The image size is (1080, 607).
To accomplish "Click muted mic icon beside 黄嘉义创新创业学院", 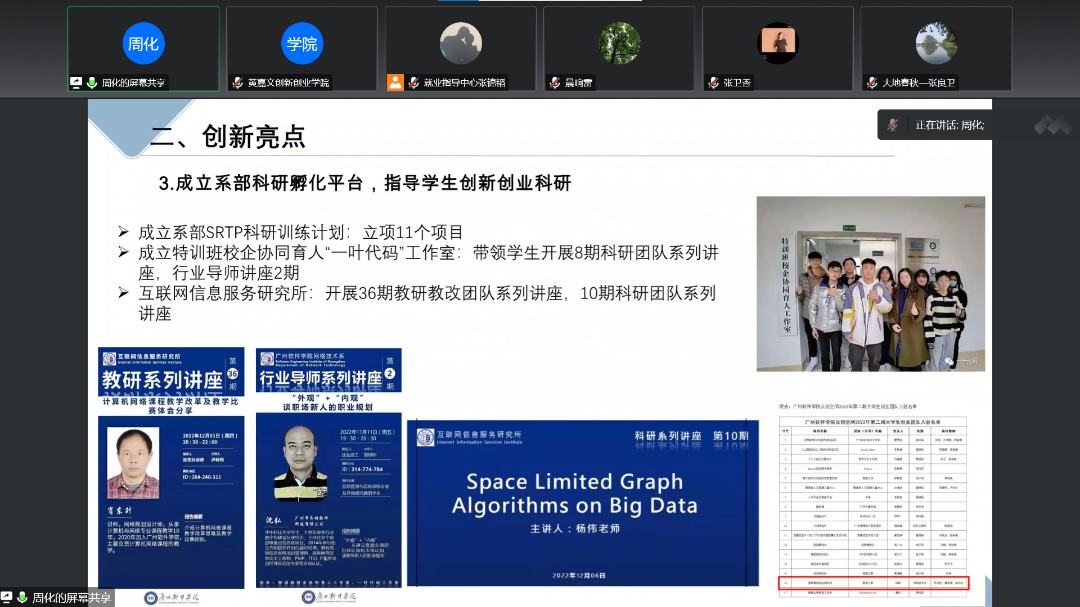I will tap(238, 83).
